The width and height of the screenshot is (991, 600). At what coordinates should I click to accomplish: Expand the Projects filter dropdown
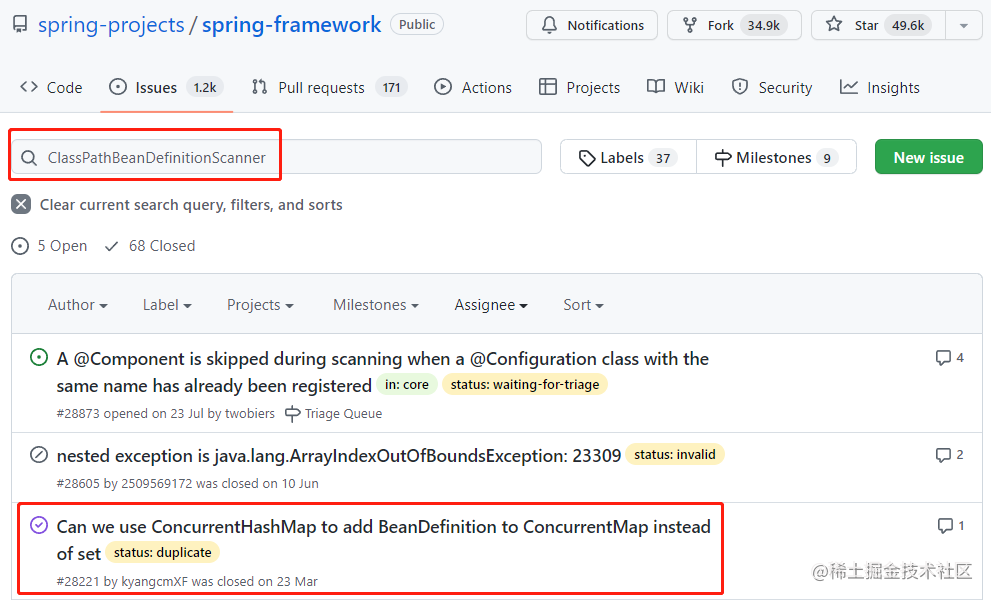260,305
